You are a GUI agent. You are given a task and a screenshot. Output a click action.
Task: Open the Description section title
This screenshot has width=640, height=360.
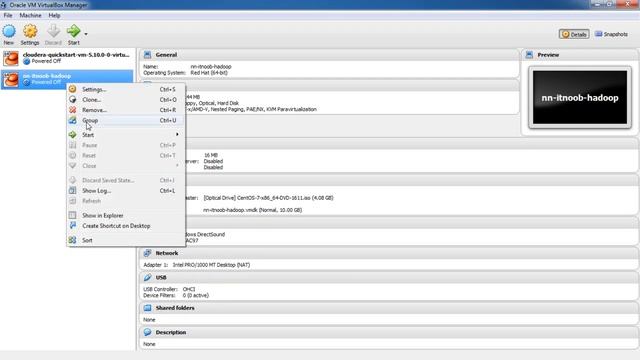click(171, 332)
